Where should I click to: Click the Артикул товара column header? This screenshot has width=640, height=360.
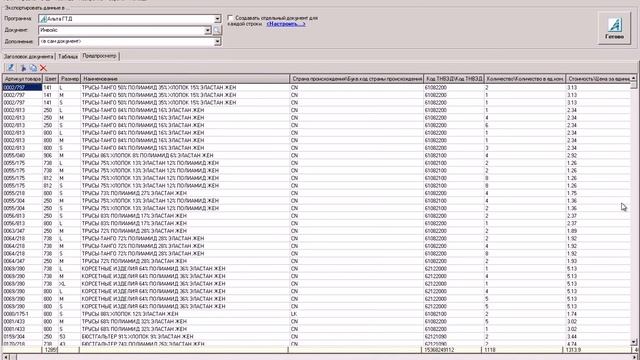tap(23, 79)
